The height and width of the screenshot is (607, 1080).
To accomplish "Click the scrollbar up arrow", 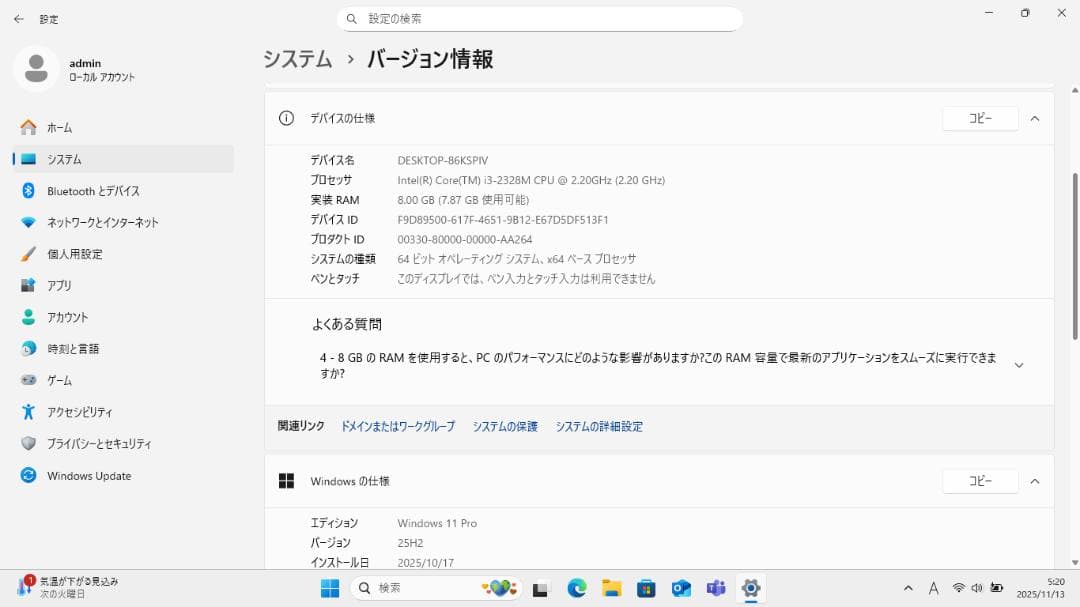I will click(x=1074, y=90).
